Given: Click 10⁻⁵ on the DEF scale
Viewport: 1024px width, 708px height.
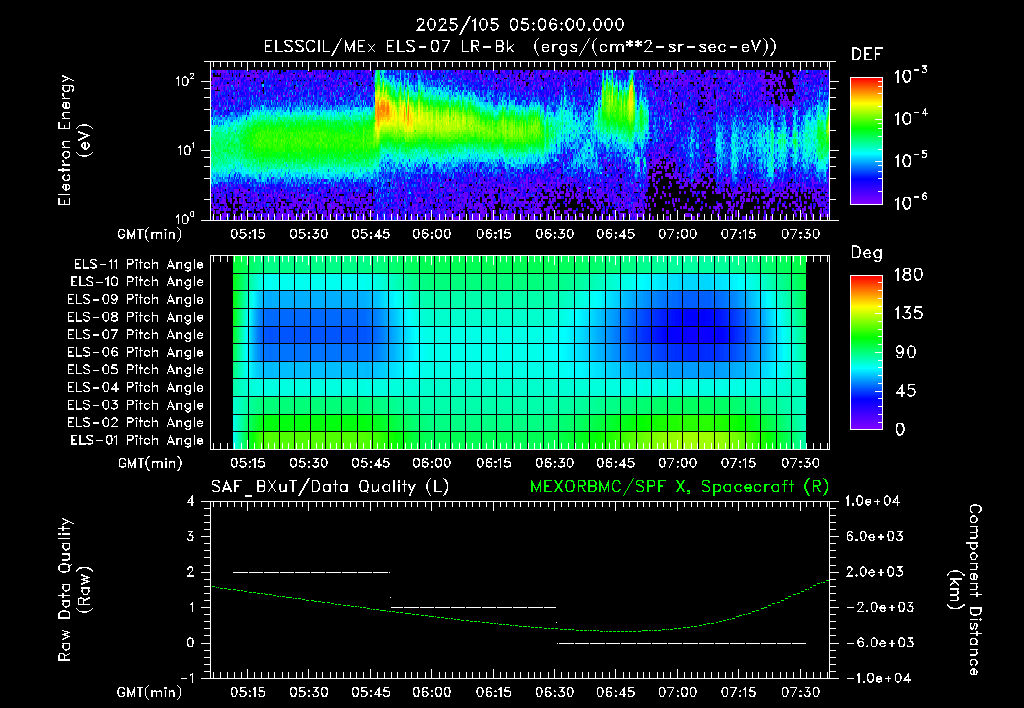Looking at the screenshot, I should point(910,159).
